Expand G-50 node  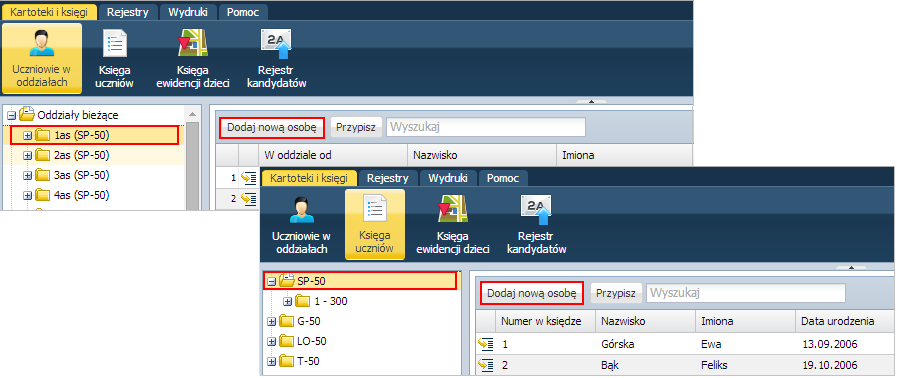coord(272,322)
